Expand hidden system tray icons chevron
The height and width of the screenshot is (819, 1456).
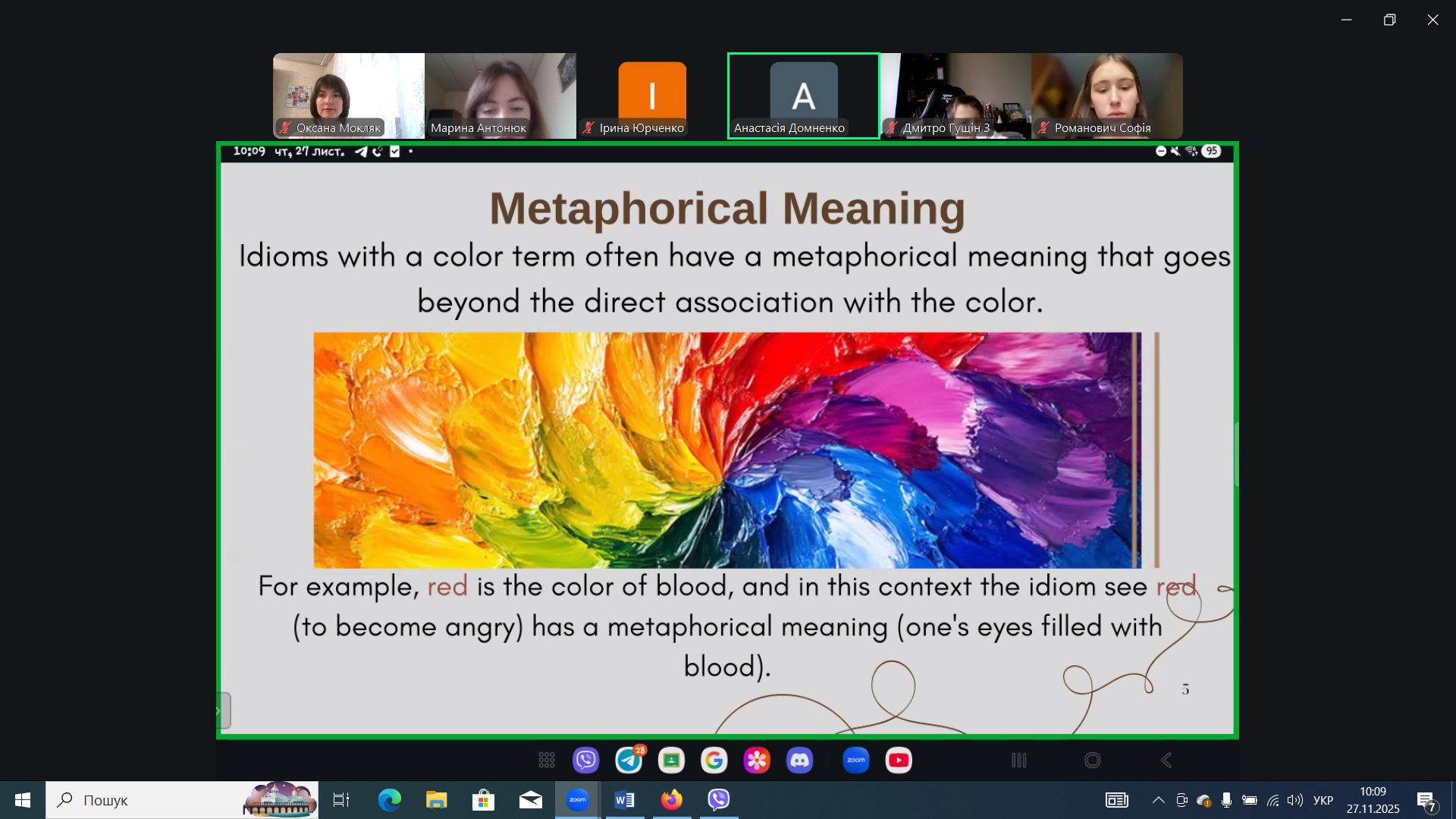(x=1158, y=800)
